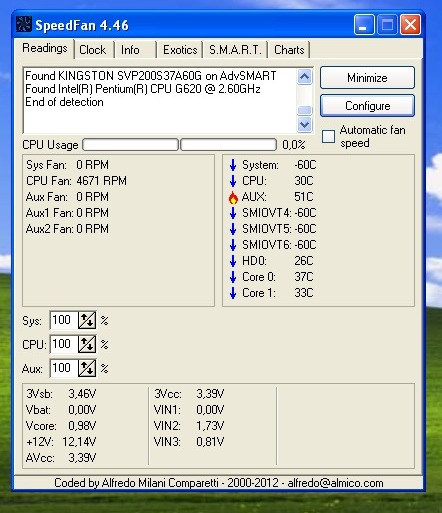The width and height of the screenshot is (442, 513).
Task: Click the 'AVcc: 3,39V' voltage reading
Action: coord(61,458)
